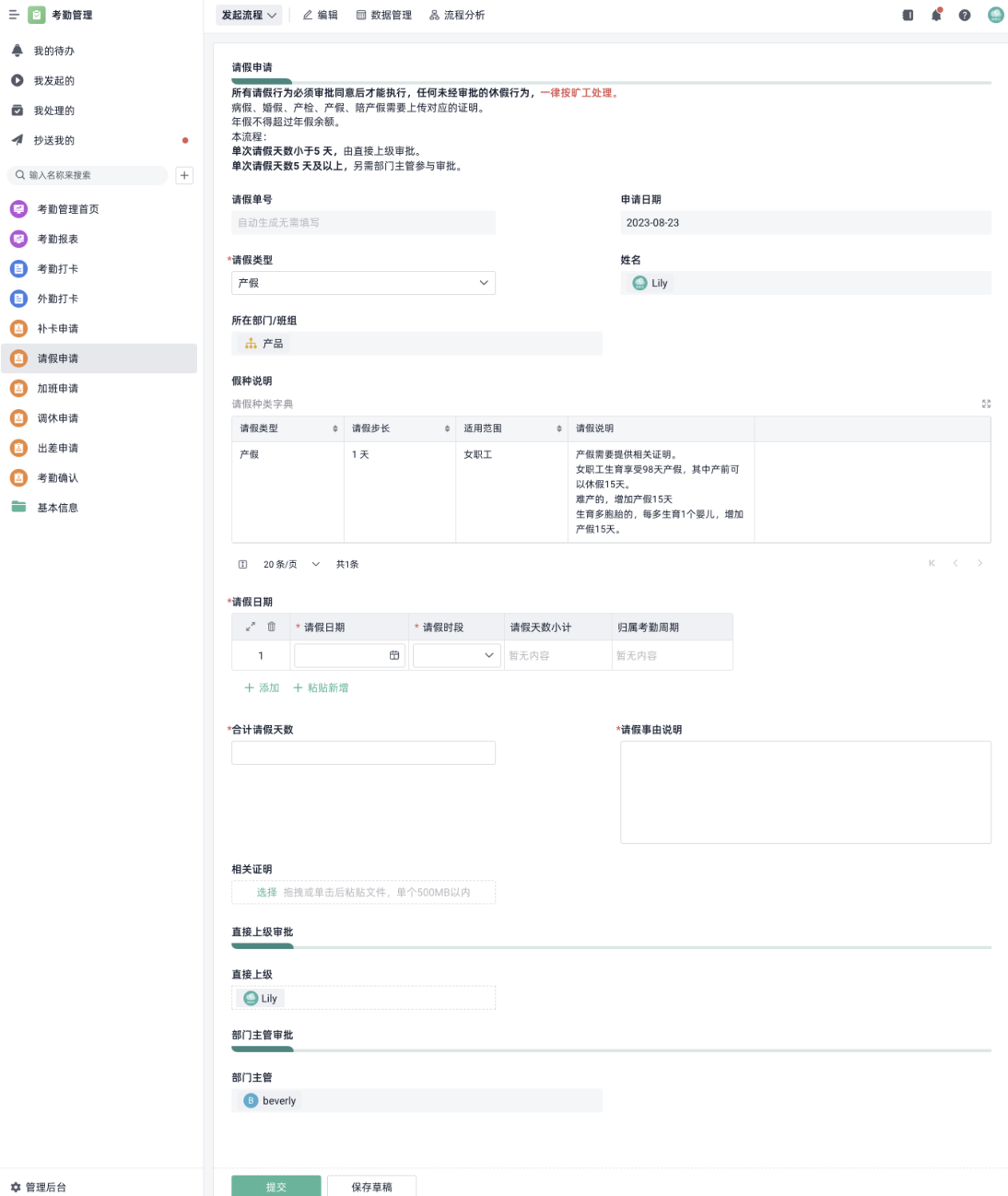This screenshot has width=1008, height=1196.
Task: Open 管理后台 at the bottom left
Action: [39, 1187]
